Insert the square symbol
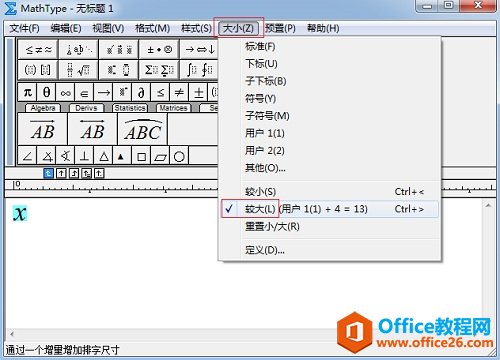Viewport: 500px width, 360px height. coord(141,156)
